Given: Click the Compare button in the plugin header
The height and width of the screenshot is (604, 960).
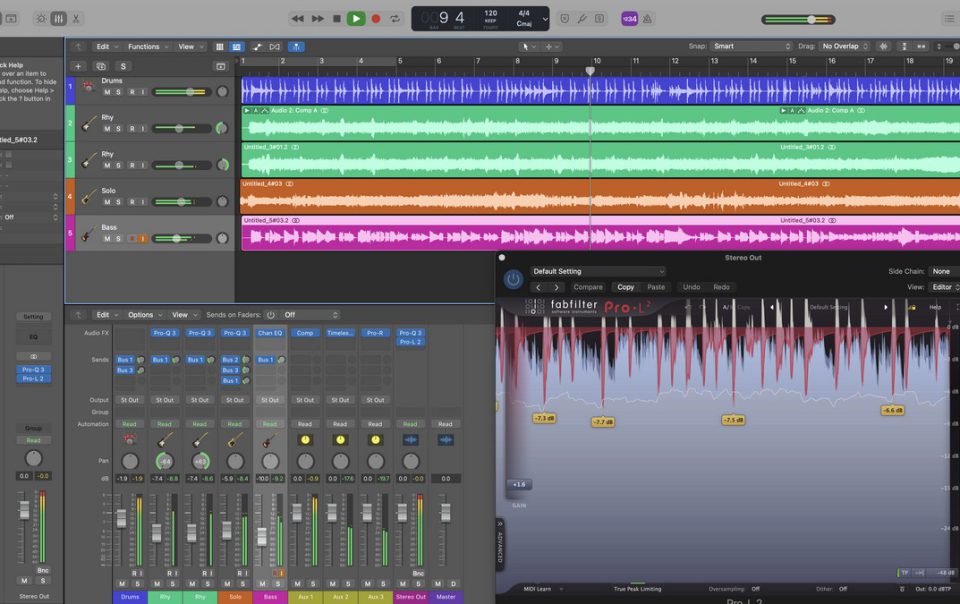Looking at the screenshot, I should pos(587,287).
